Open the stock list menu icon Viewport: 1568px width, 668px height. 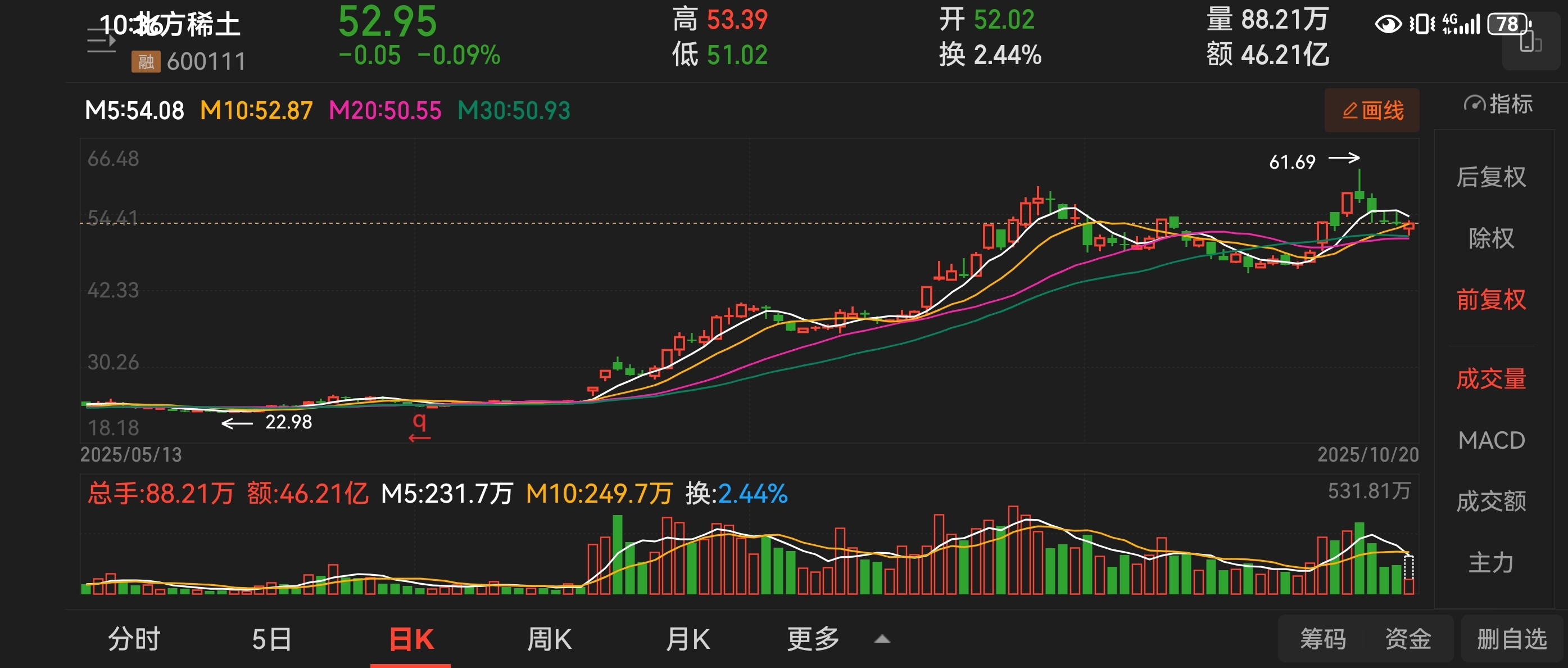coord(101,41)
